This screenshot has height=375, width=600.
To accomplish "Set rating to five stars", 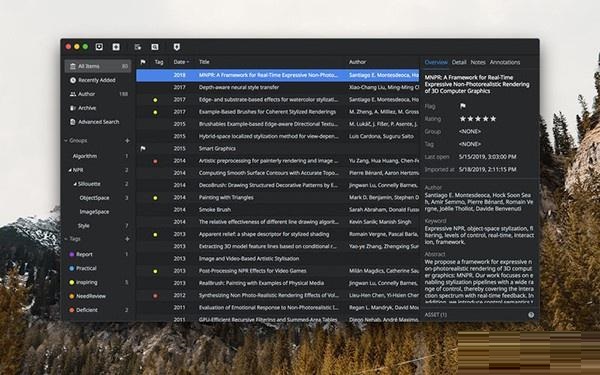I will tap(493, 119).
